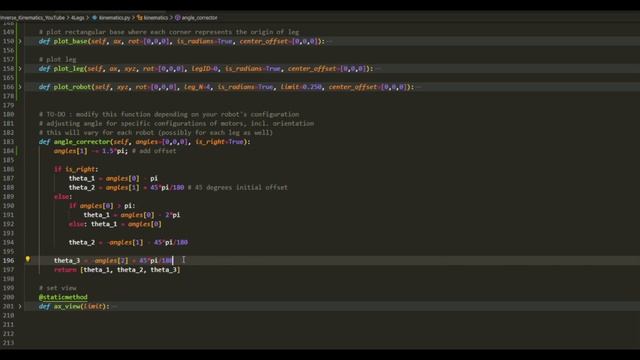Expand the folded plot_robot function
640x360 pixels.
[20, 87]
